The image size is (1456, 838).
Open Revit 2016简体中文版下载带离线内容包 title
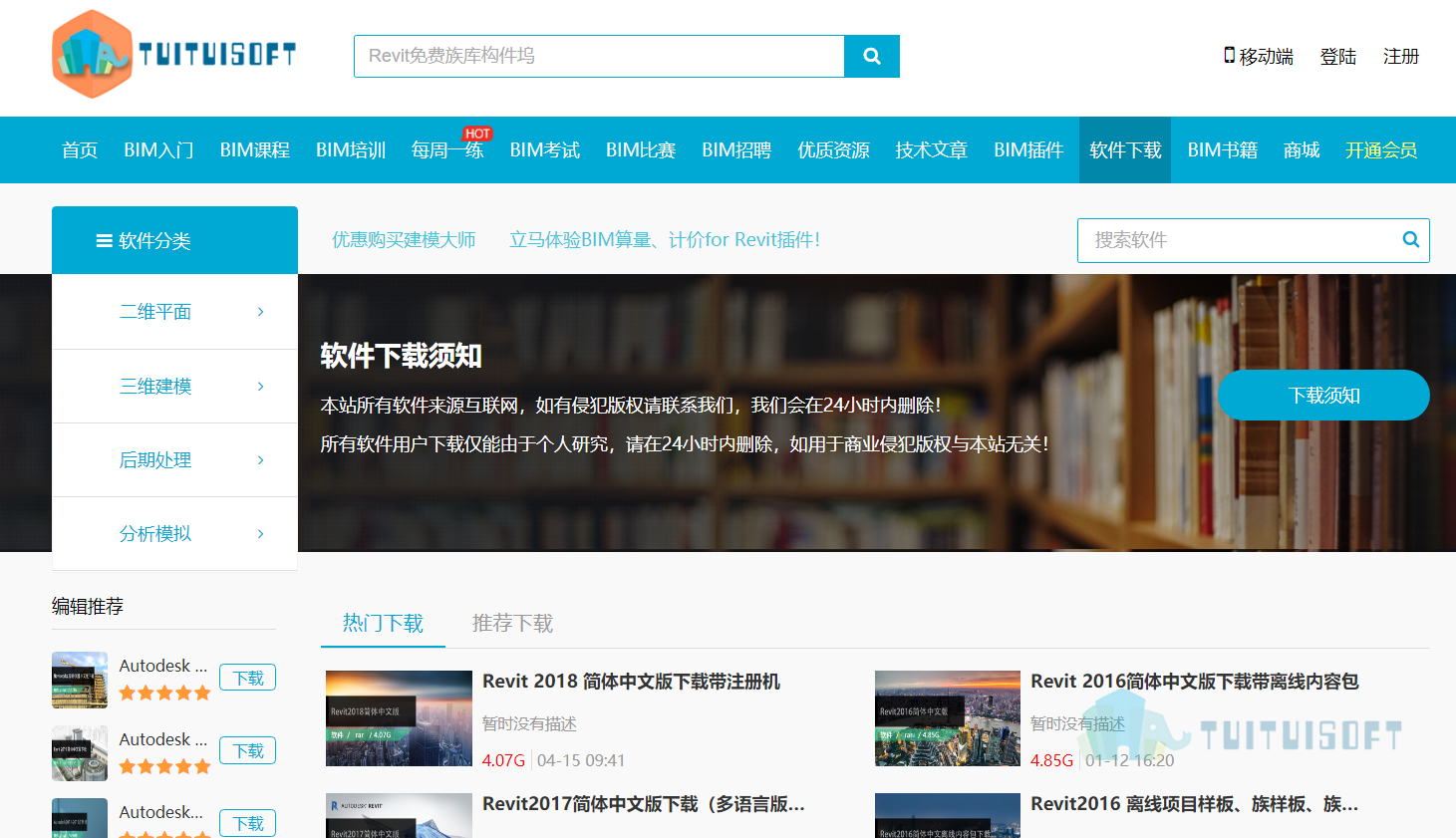[x=1195, y=682]
